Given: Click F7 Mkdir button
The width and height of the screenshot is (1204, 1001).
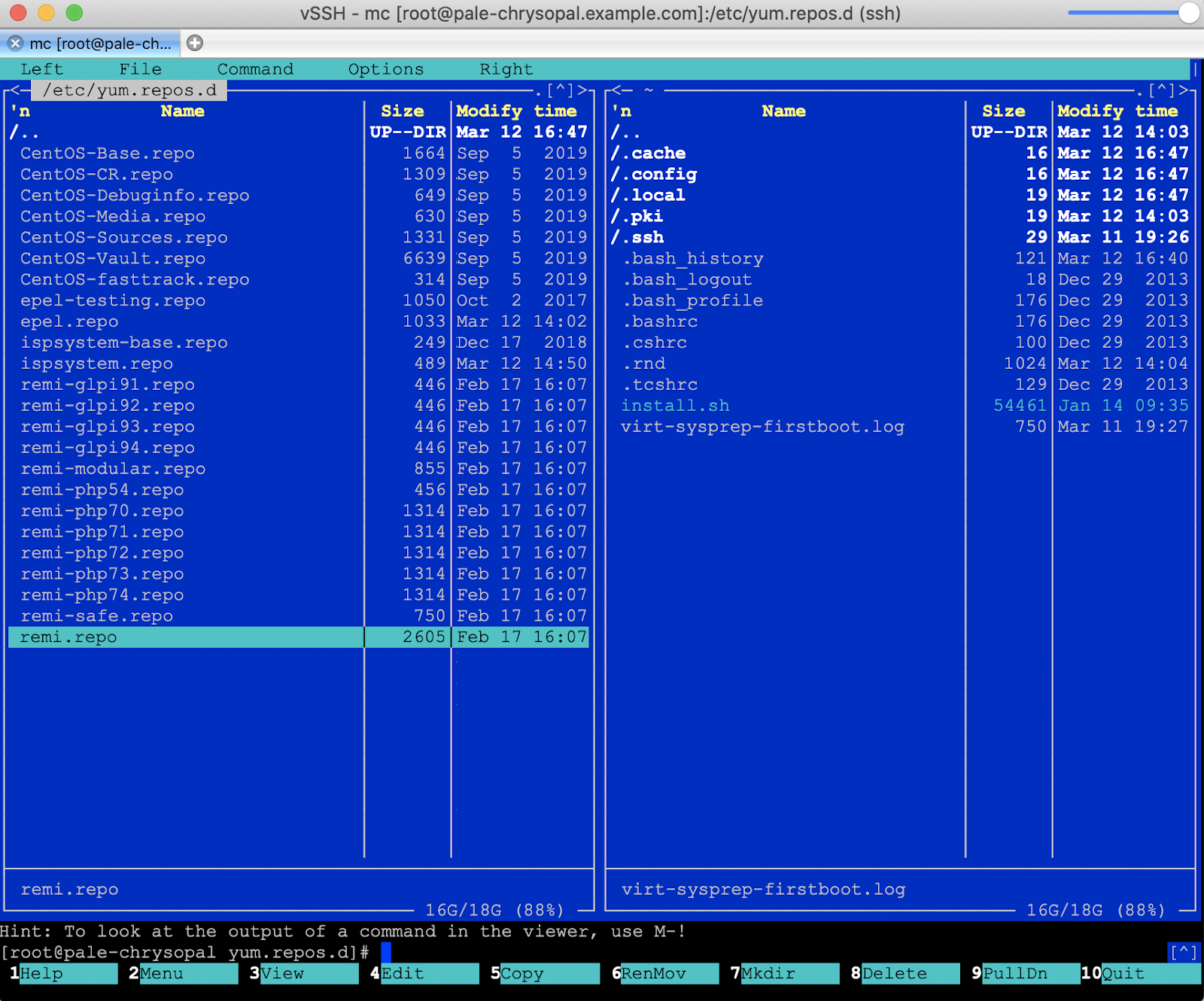Looking at the screenshot, I should coord(785,973).
